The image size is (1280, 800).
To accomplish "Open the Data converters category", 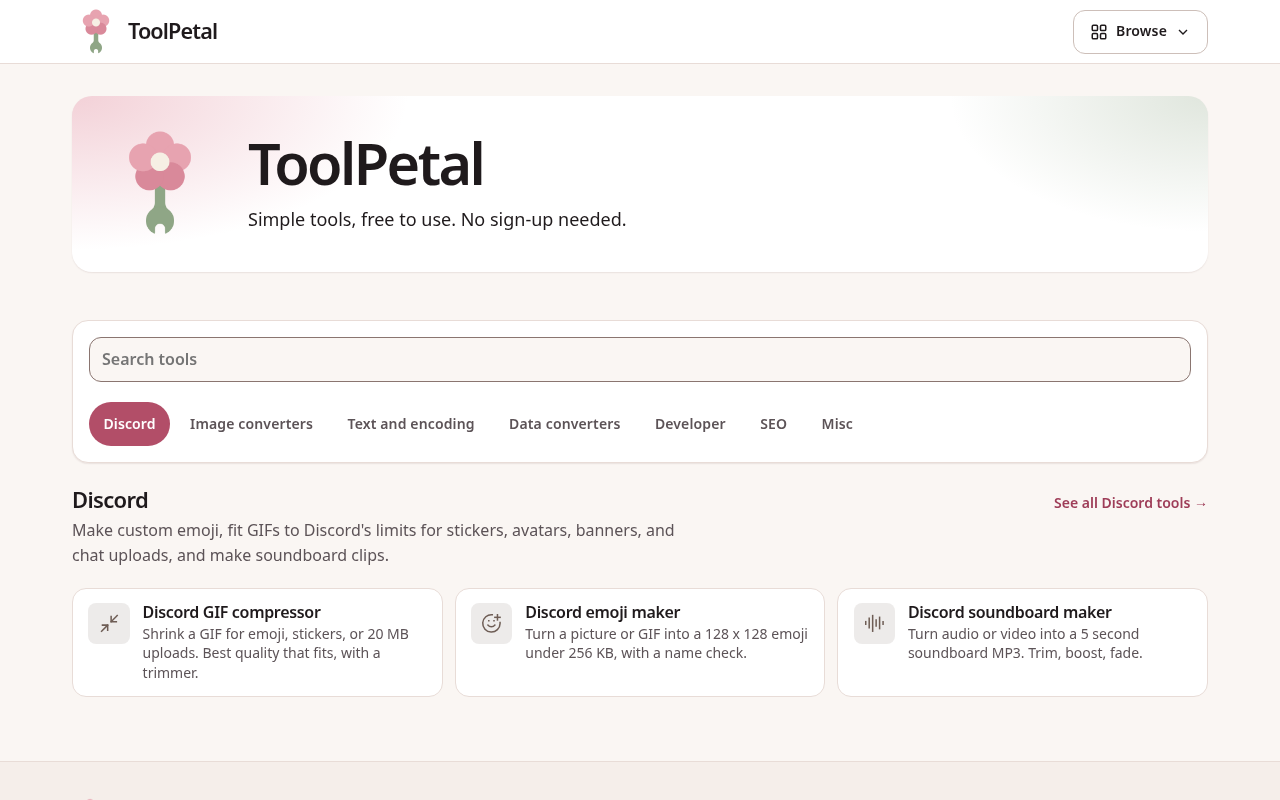I will point(565,424).
